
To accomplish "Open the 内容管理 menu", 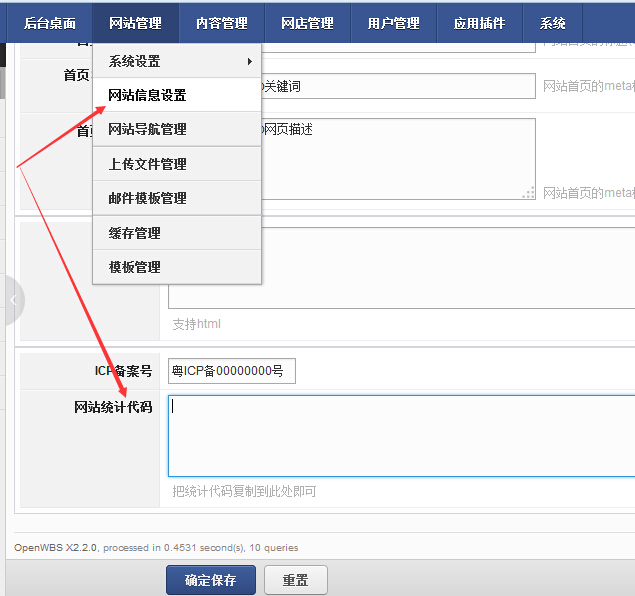I will [x=222, y=23].
